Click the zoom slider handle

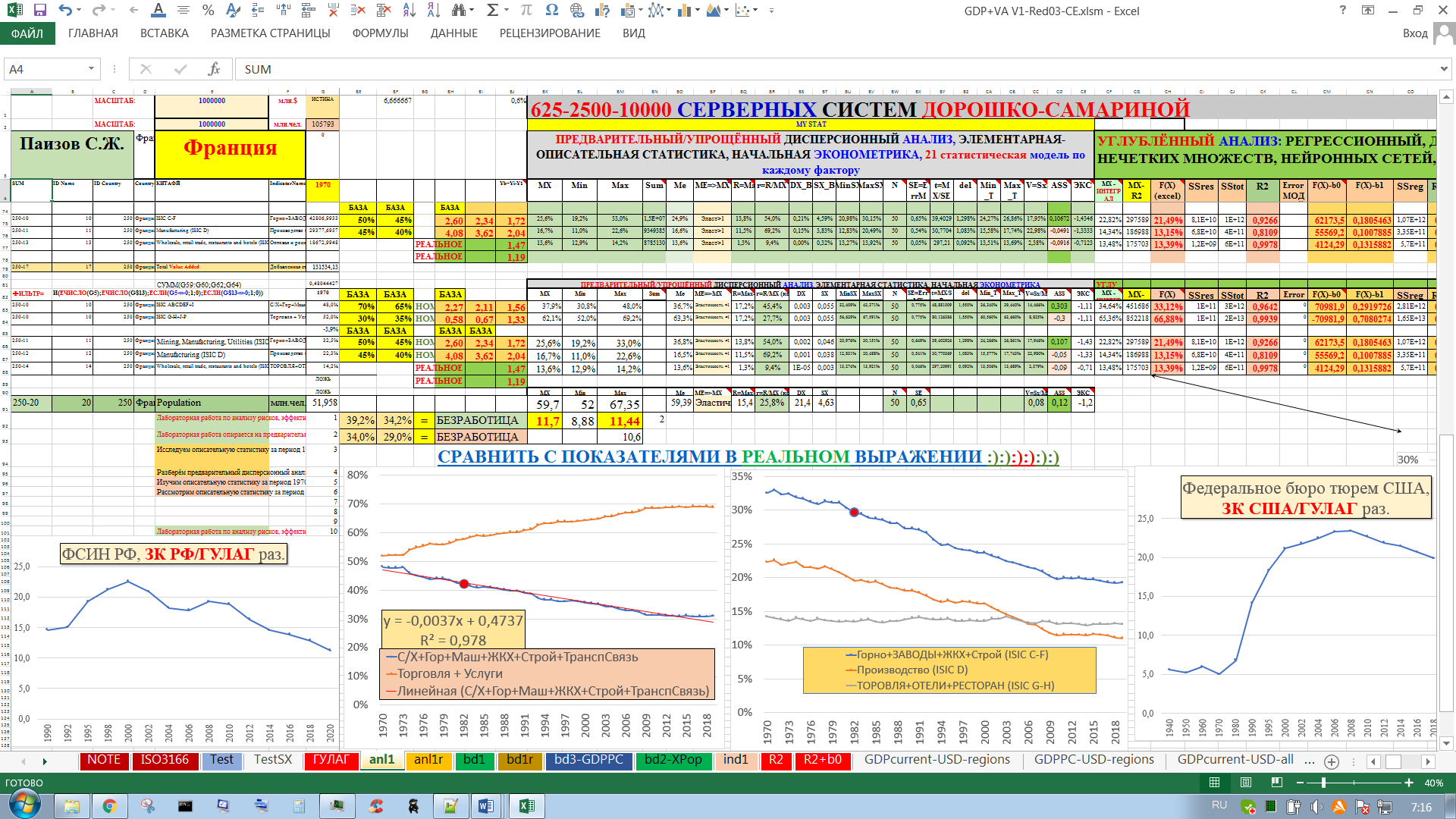[x=1323, y=783]
